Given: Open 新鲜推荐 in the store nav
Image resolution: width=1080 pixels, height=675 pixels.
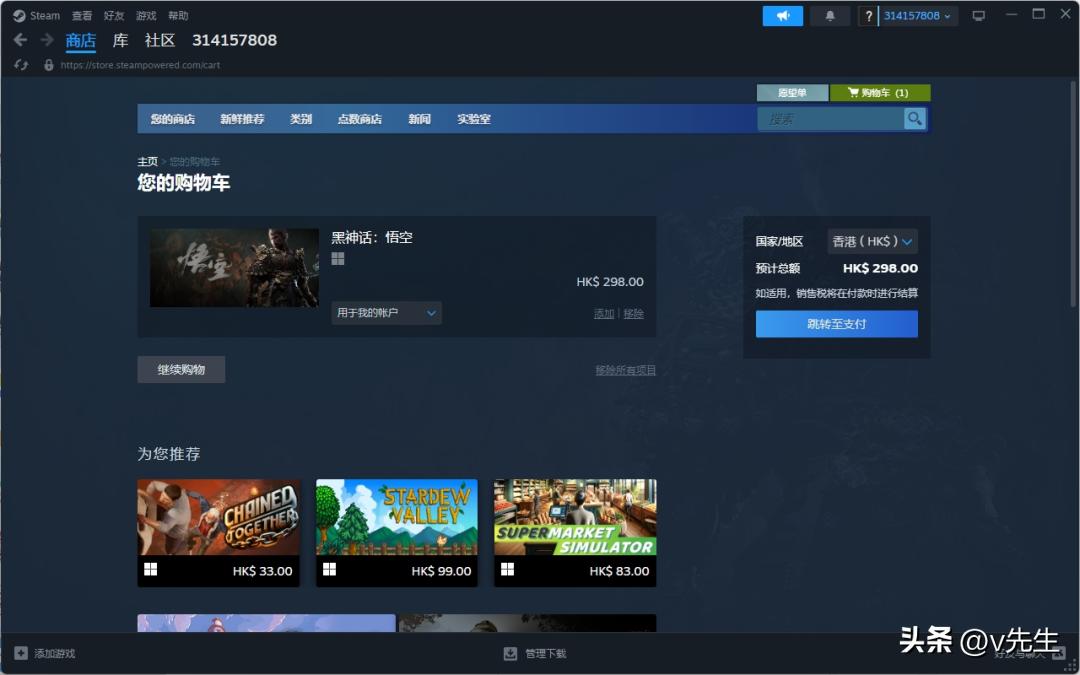Looking at the screenshot, I should click(x=242, y=118).
